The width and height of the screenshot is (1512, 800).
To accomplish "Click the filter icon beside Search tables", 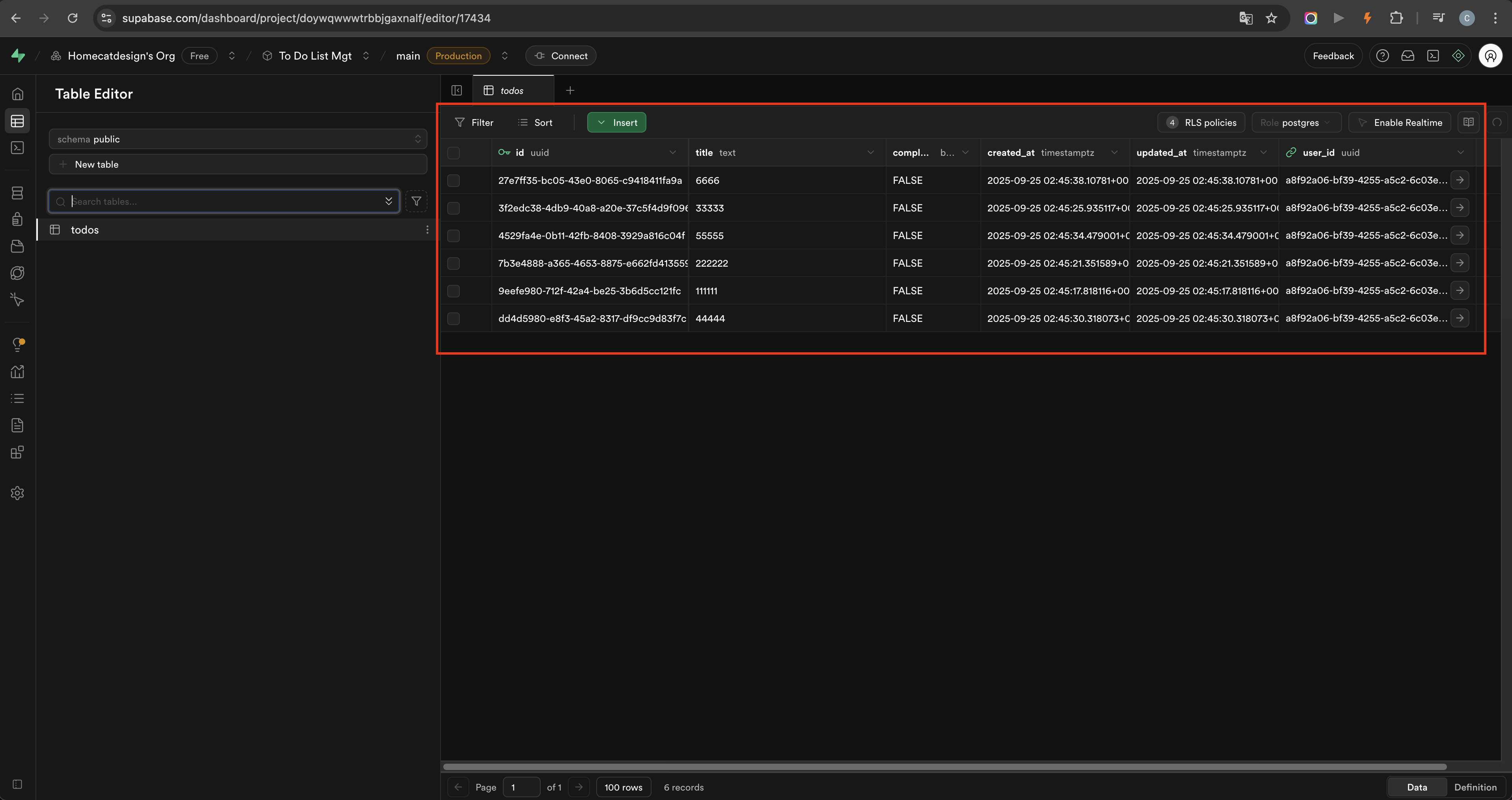I will 416,201.
